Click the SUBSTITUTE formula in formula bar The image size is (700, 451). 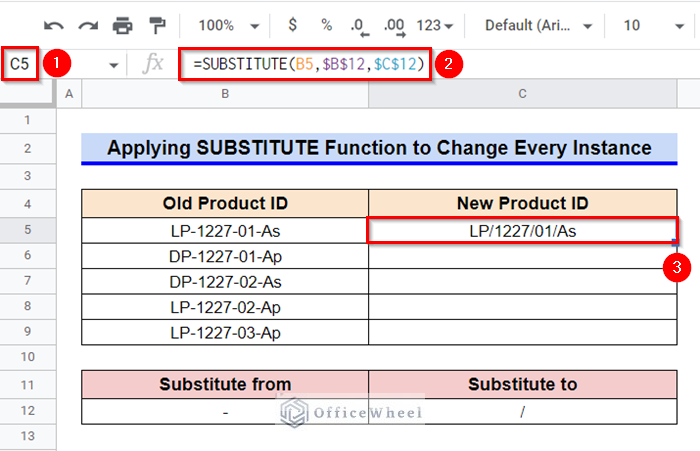coord(308,64)
